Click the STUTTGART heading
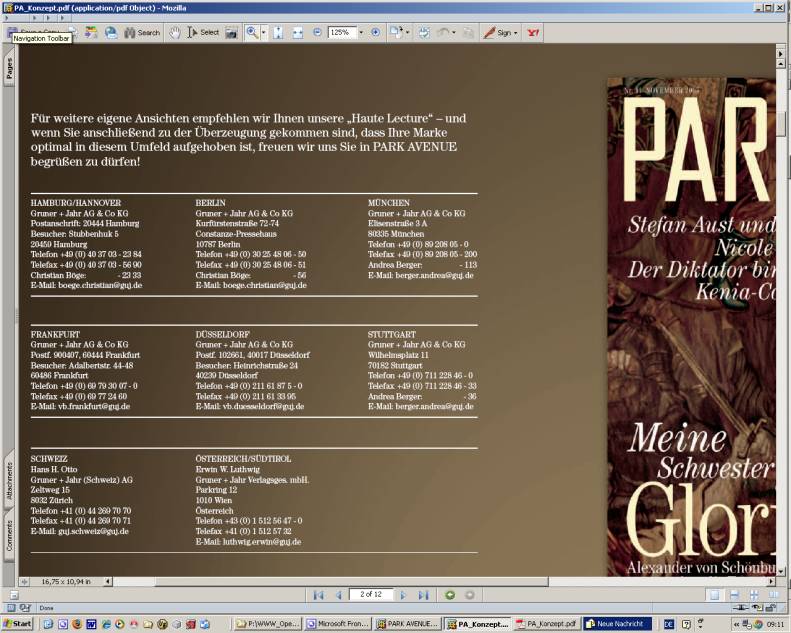This screenshot has width=791, height=633. (391, 334)
